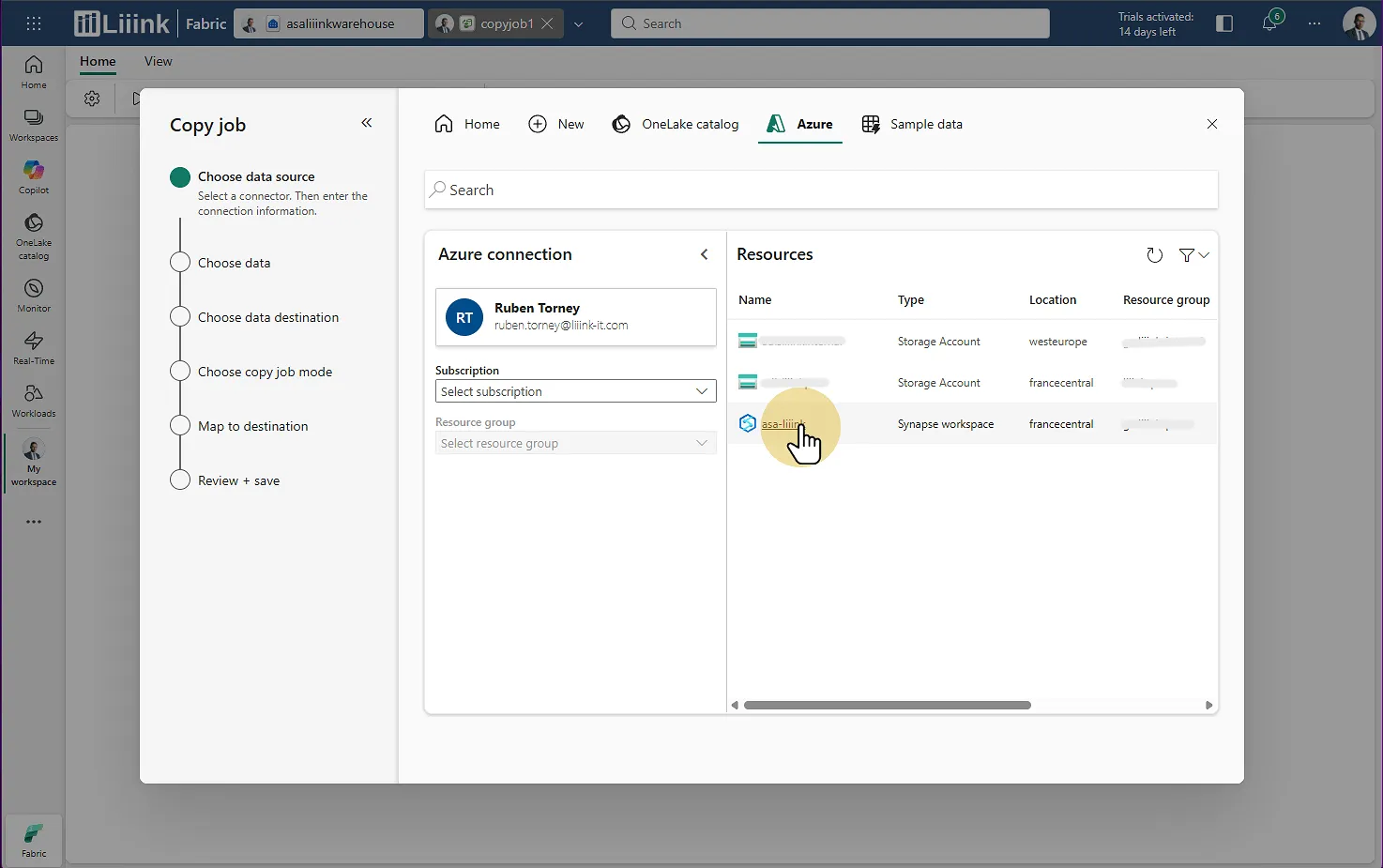This screenshot has height=868, width=1383.
Task: Switch to the OneLake catalog tab
Action: coord(676,124)
